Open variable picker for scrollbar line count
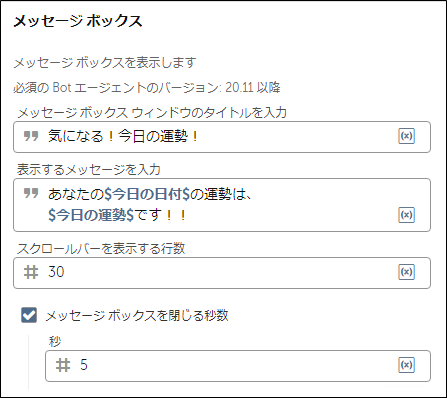 [x=406, y=272]
